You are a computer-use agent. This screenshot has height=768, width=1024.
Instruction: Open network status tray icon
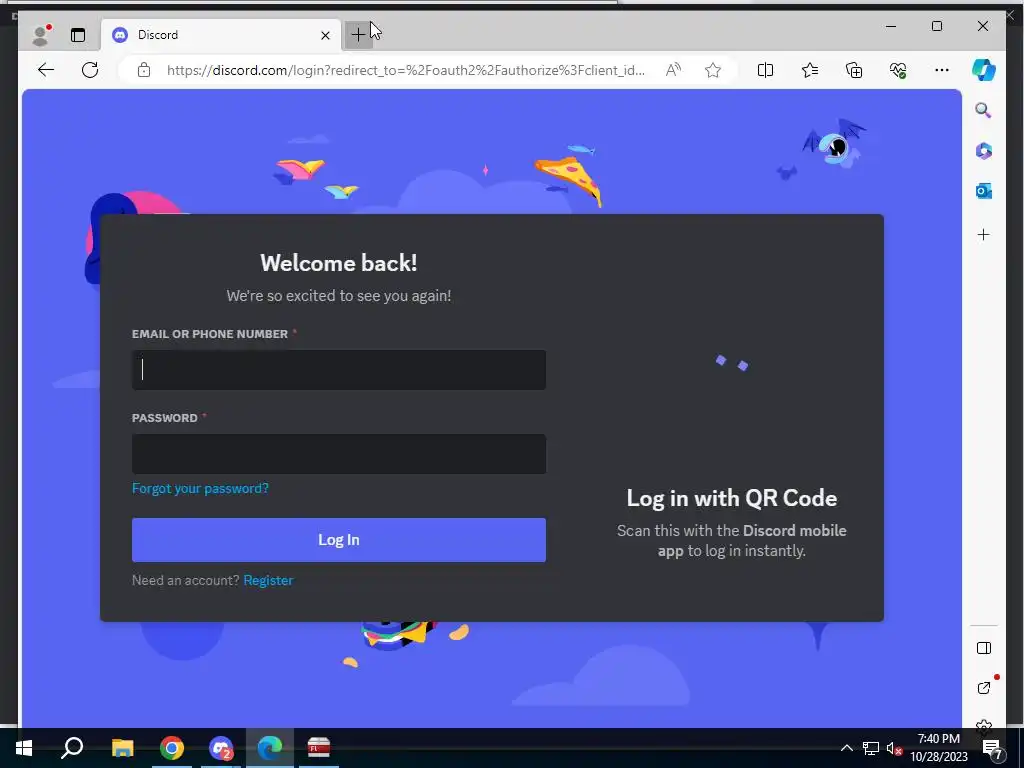click(x=871, y=748)
